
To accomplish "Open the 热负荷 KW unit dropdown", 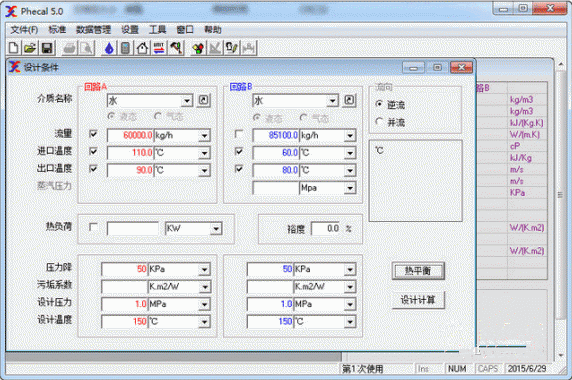I will tap(216, 229).
